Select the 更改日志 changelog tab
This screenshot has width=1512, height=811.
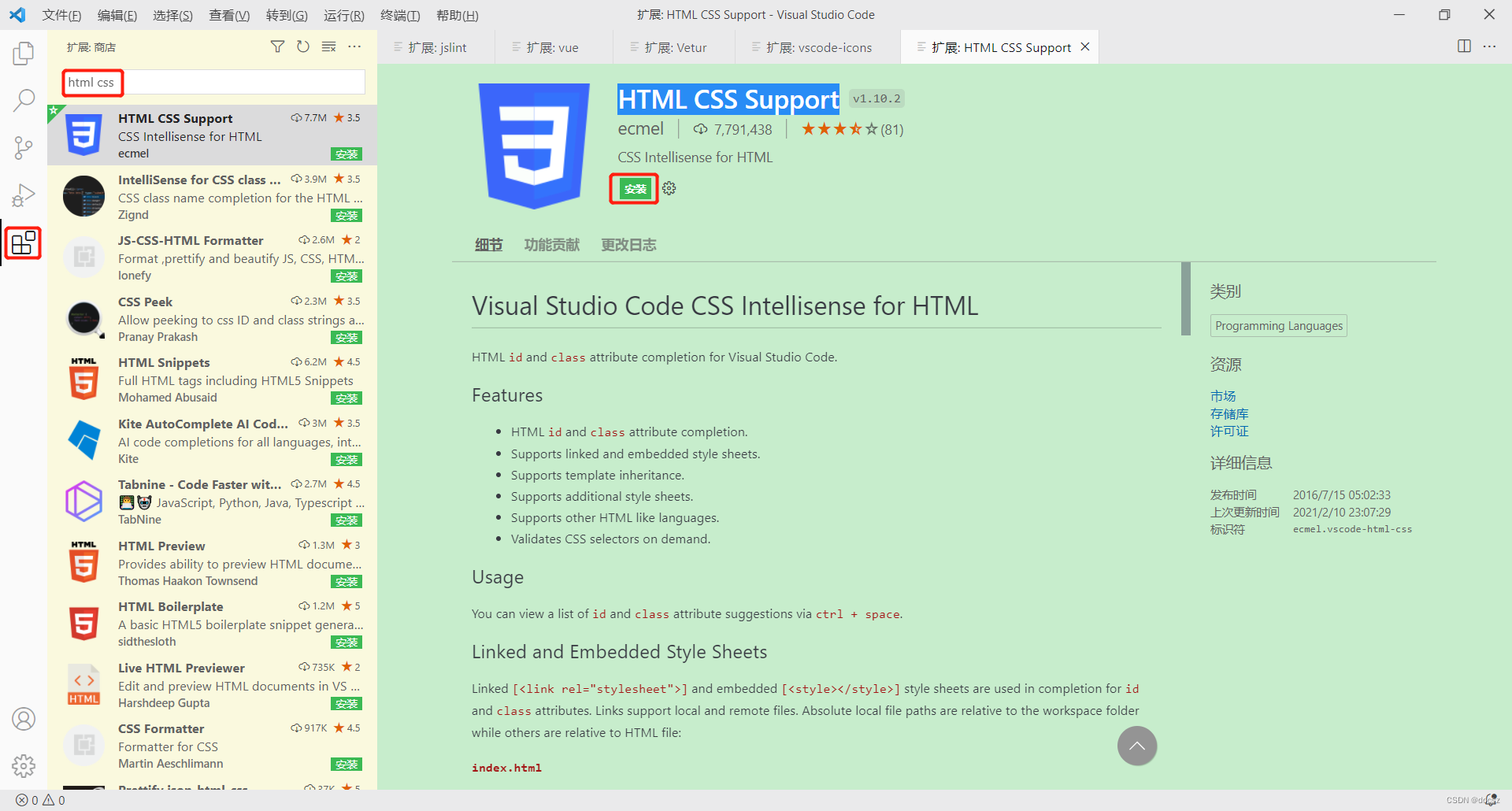pos(628,245)
